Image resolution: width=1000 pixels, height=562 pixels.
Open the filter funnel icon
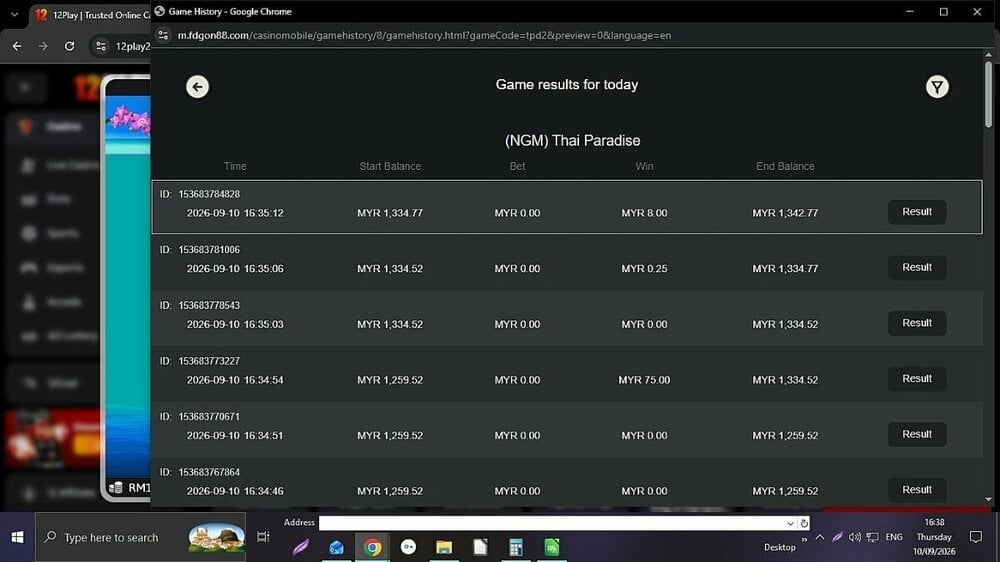click(x=937, y=87)
